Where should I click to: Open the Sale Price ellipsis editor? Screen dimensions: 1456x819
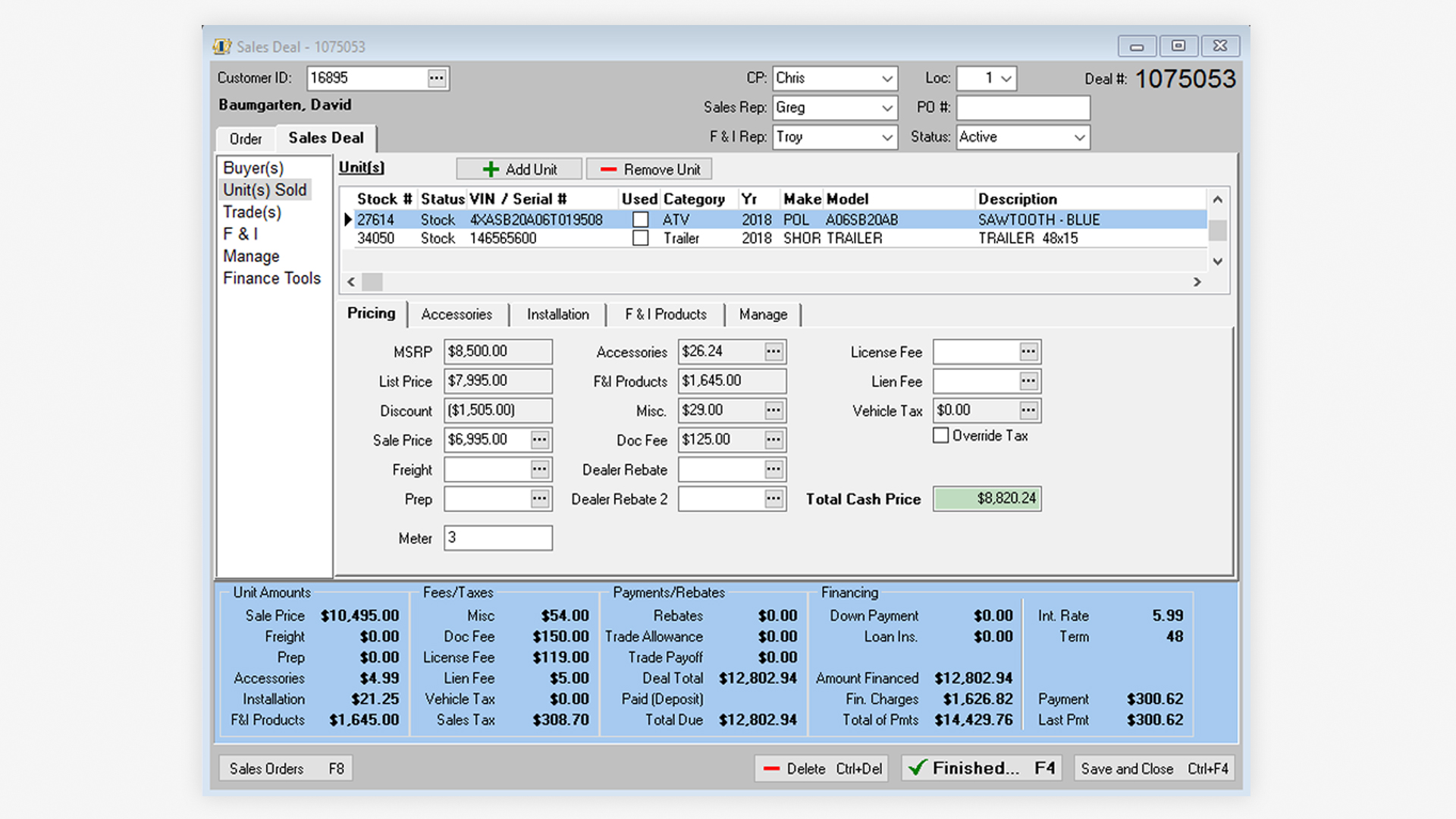click(539, 440)
